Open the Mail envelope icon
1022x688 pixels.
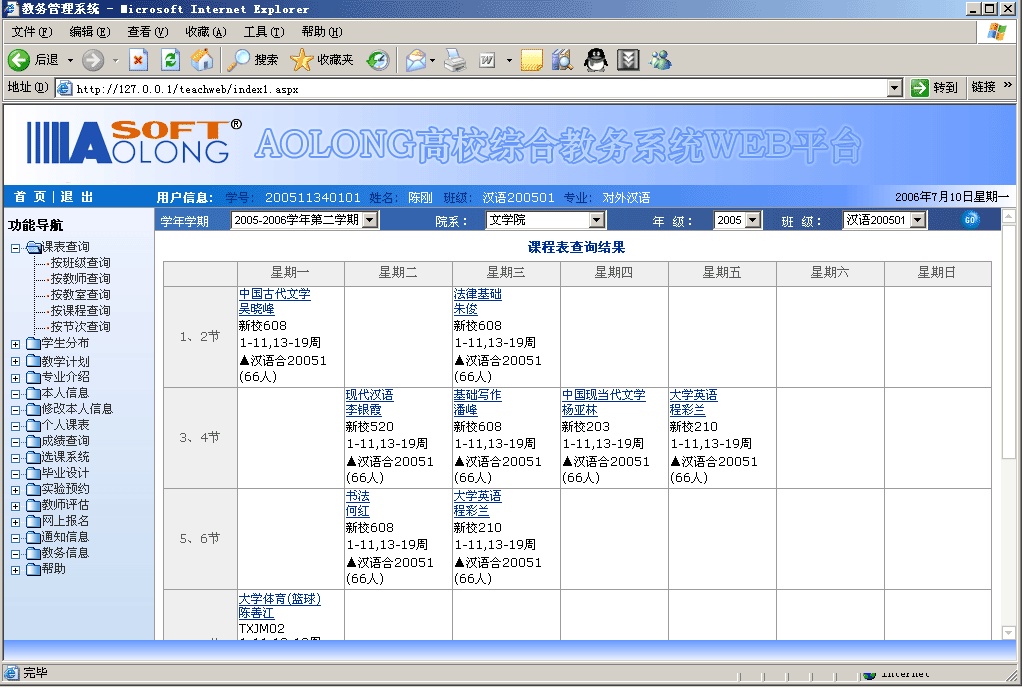[415, 60]
